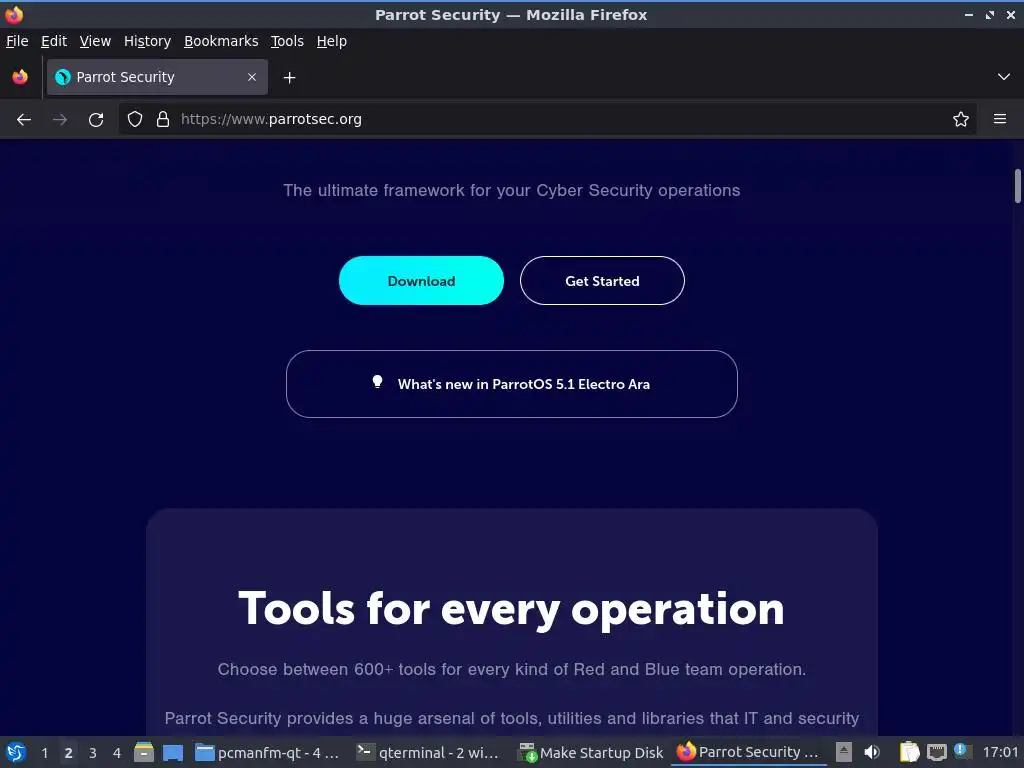The image size is (1024, 768).
Task: Open the volume control tray icon
Action: [872, 752]
